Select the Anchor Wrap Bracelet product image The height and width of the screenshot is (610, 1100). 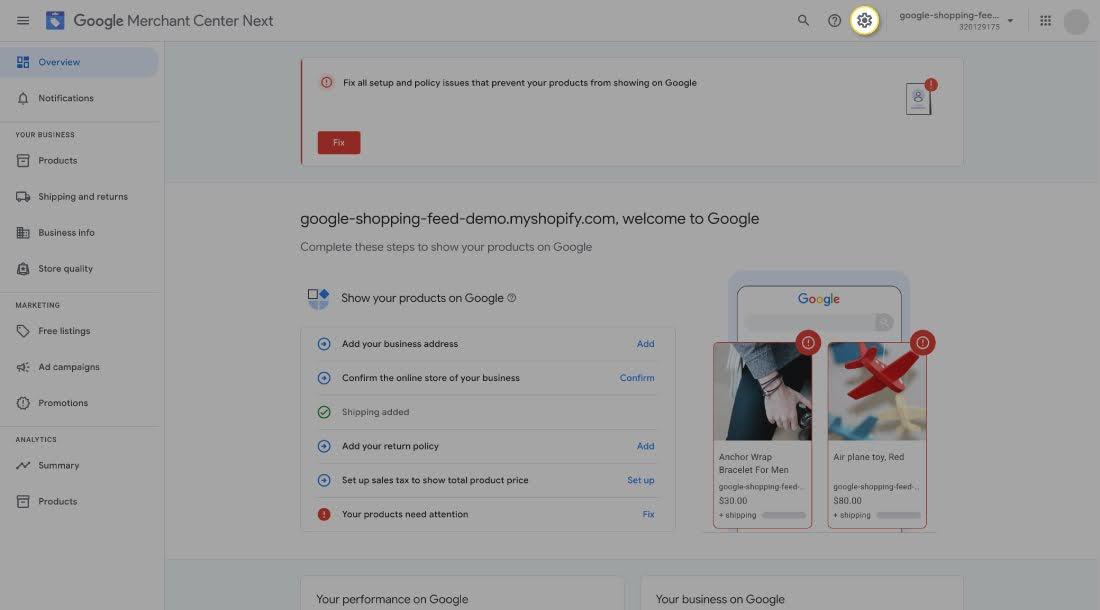(762, 392)
